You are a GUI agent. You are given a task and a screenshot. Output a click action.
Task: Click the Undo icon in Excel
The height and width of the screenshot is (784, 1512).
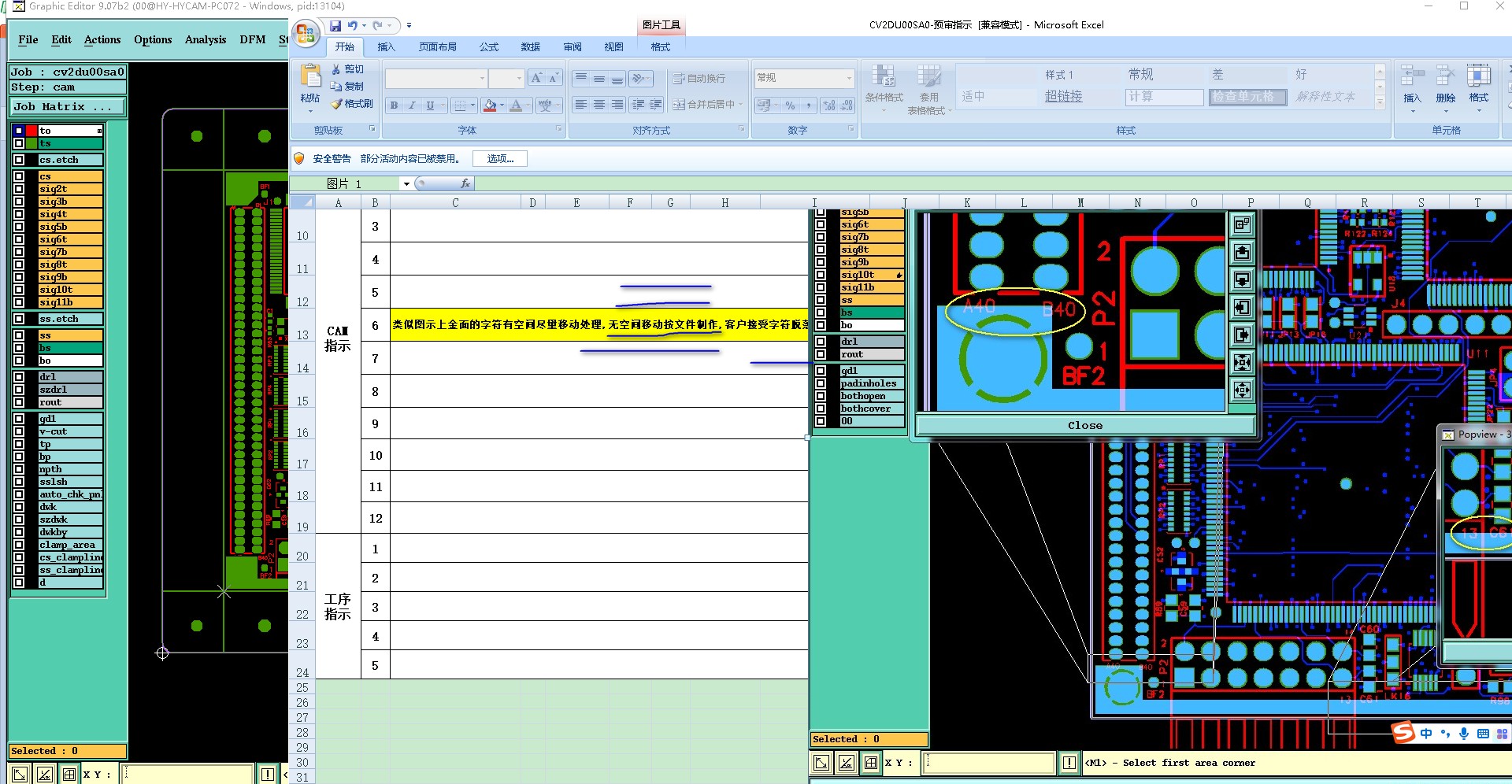(352, 26)
